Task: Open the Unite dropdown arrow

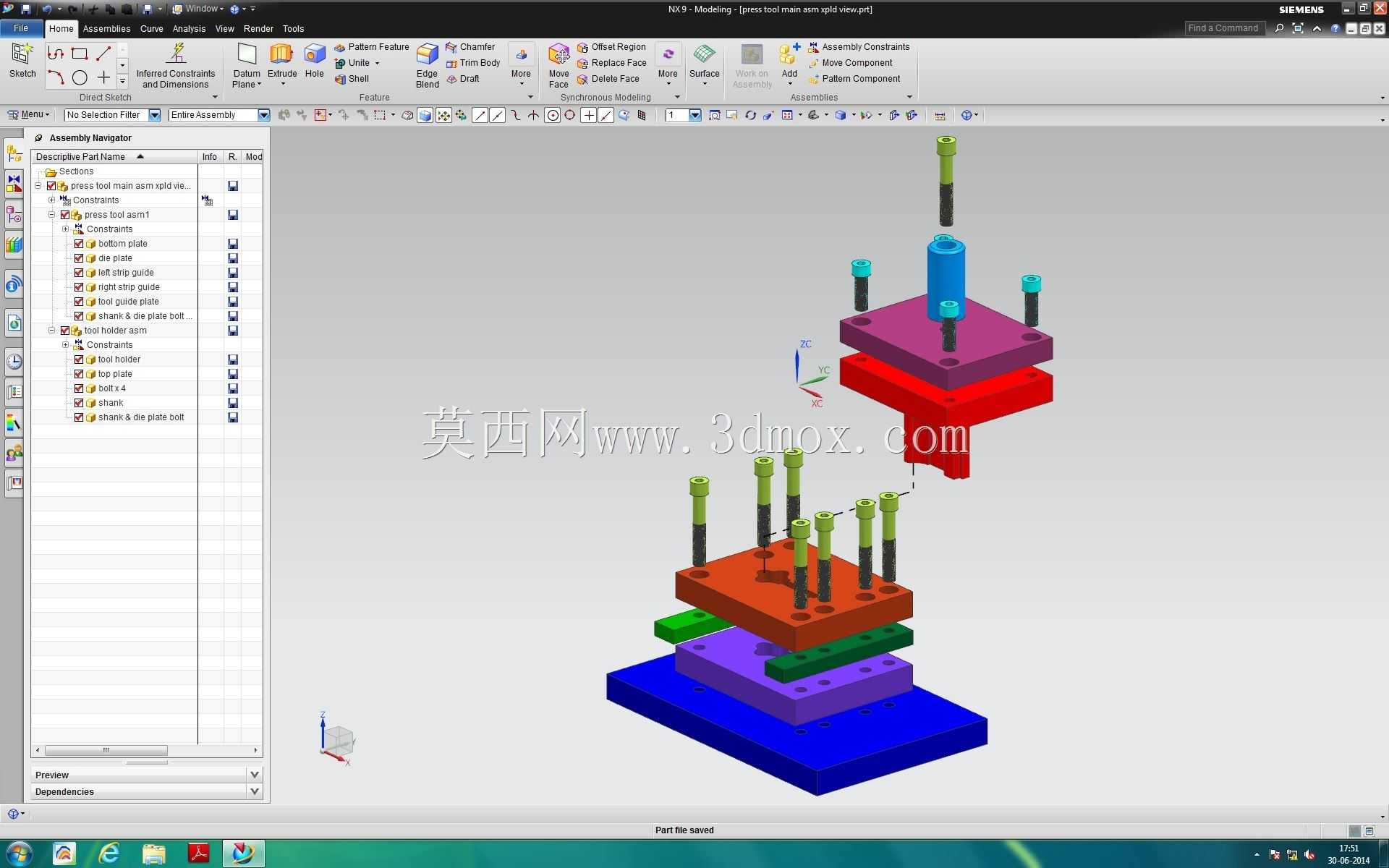Action: (x=377, y=63)
